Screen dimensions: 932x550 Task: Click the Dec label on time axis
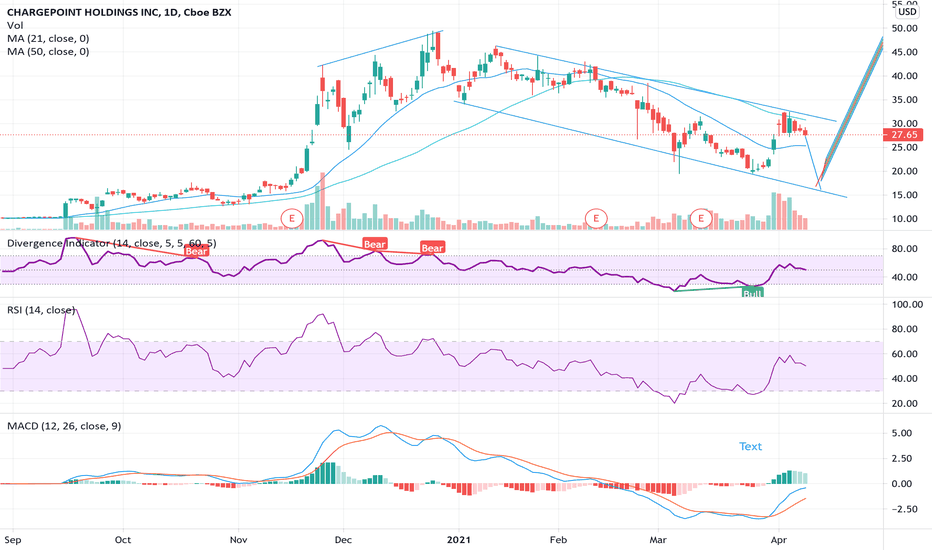pyautogui.click(x=343, y=540)
